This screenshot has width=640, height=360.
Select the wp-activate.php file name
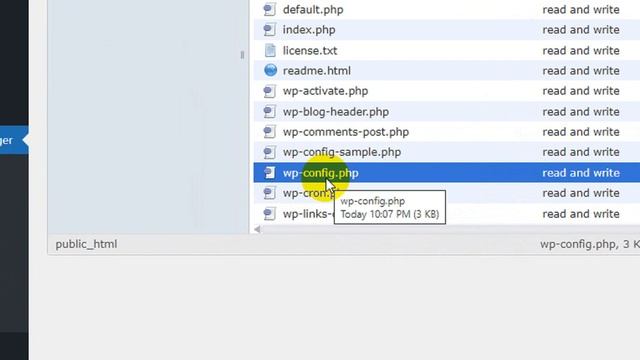[x=325, y=91]
